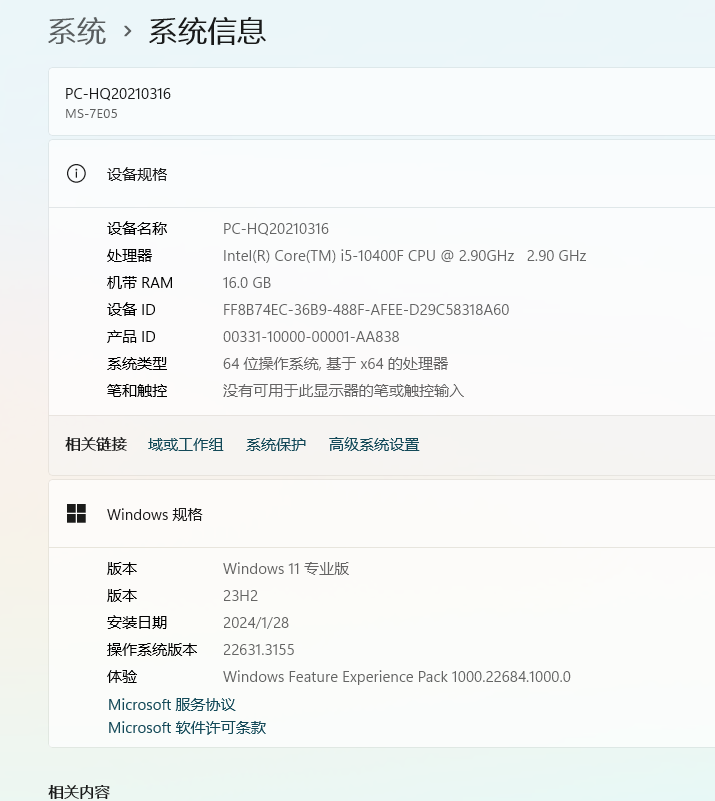Select the 设备名称 value PC-HQ20210316
The image size is (715, 801).
pos(276,229)
